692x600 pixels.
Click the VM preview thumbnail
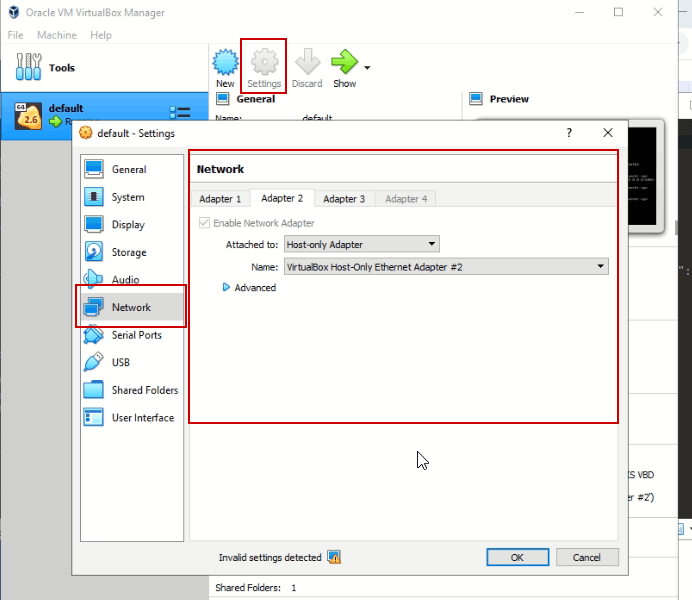(x=642, y=176)
